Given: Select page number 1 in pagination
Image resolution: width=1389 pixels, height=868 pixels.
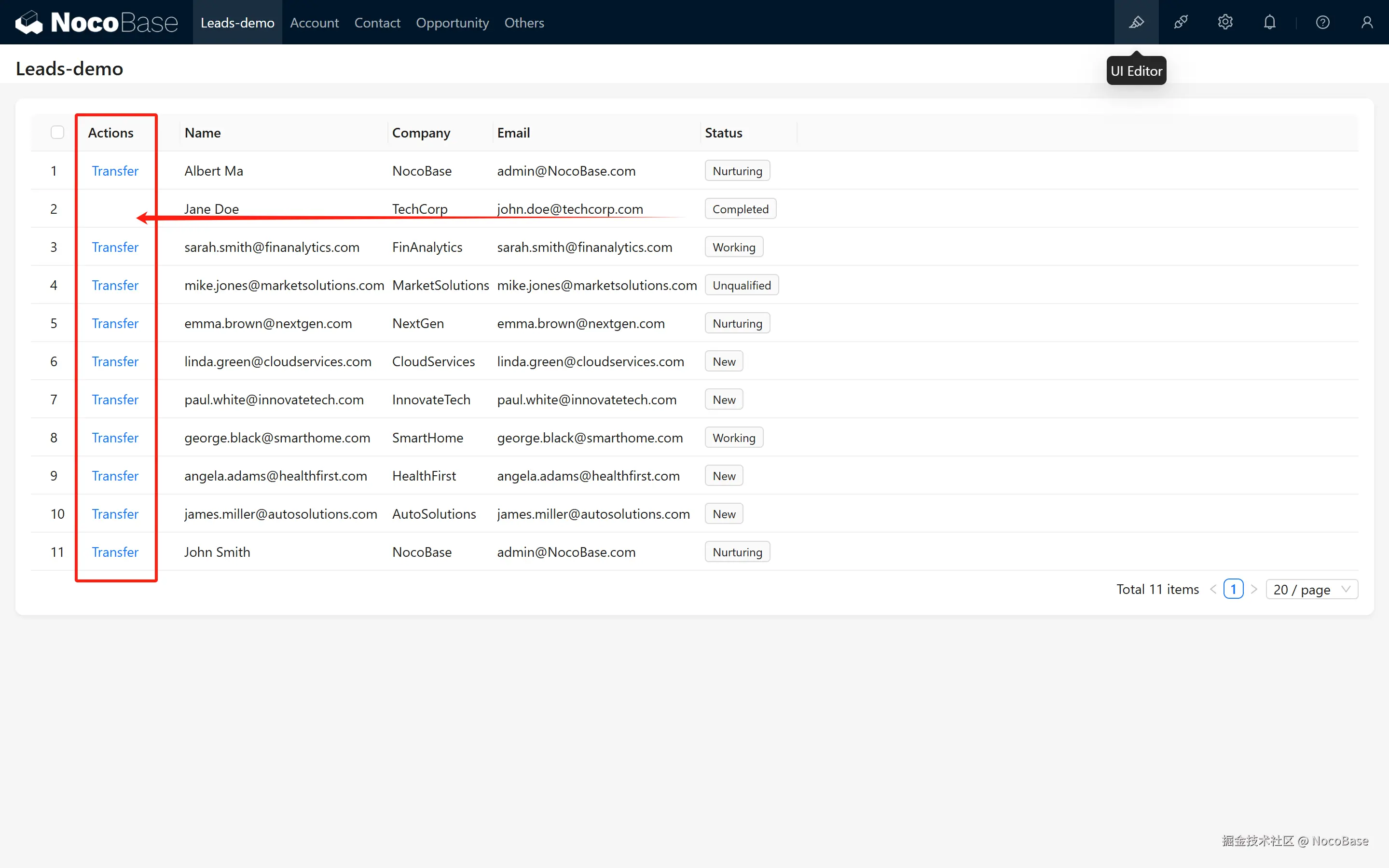Looking at the screenshot, I should click(x=1233, y=589).
